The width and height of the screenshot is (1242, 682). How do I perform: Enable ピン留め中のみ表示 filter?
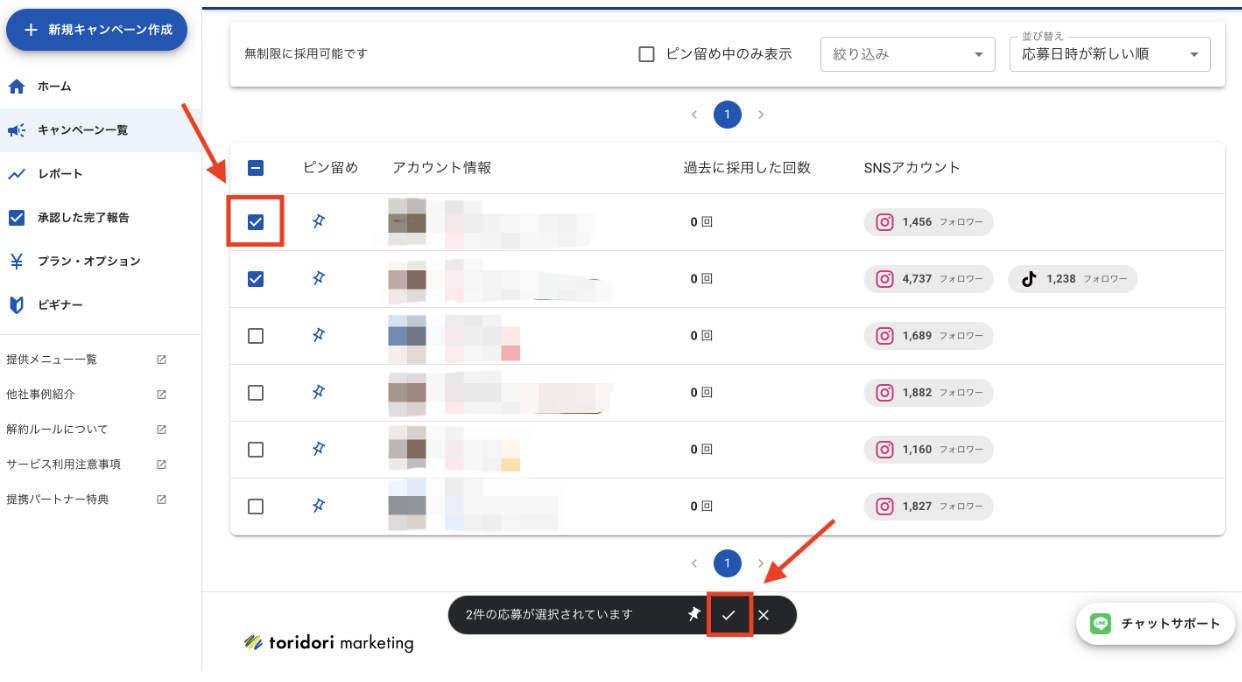[x=646, y=54]
